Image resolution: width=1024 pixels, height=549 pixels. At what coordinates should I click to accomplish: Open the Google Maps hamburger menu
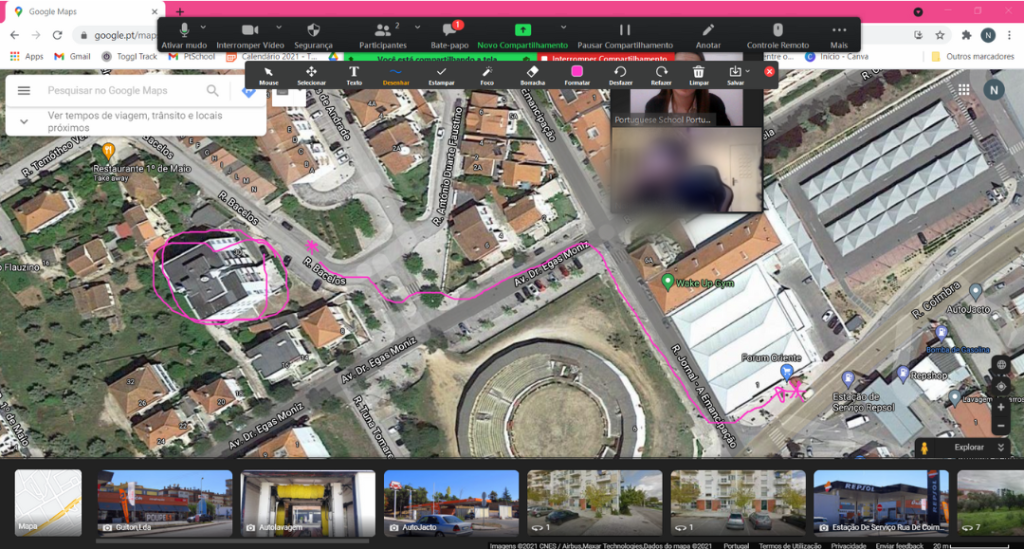pyautogui.click(x=23, y=90)
